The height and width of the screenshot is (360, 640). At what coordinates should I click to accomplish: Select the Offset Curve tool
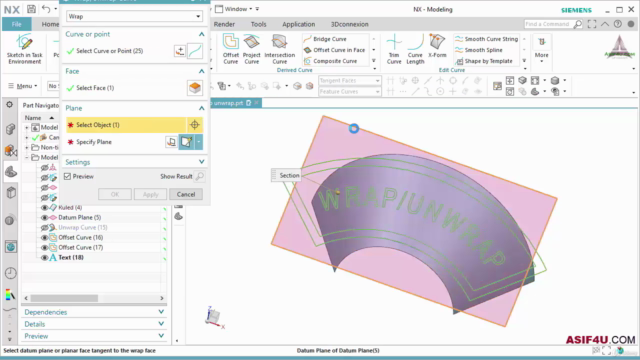pyautogui.click(x=231, y=49)
